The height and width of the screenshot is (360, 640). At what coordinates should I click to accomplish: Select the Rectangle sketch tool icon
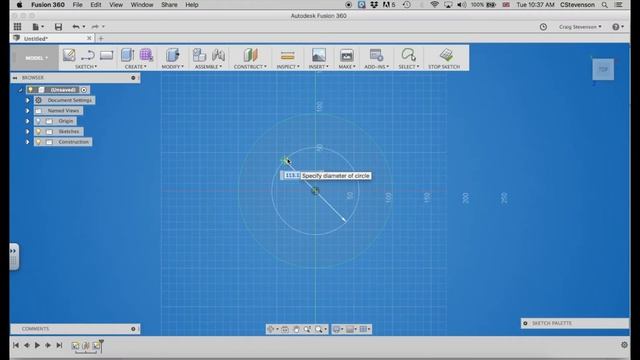coord(107,55)
